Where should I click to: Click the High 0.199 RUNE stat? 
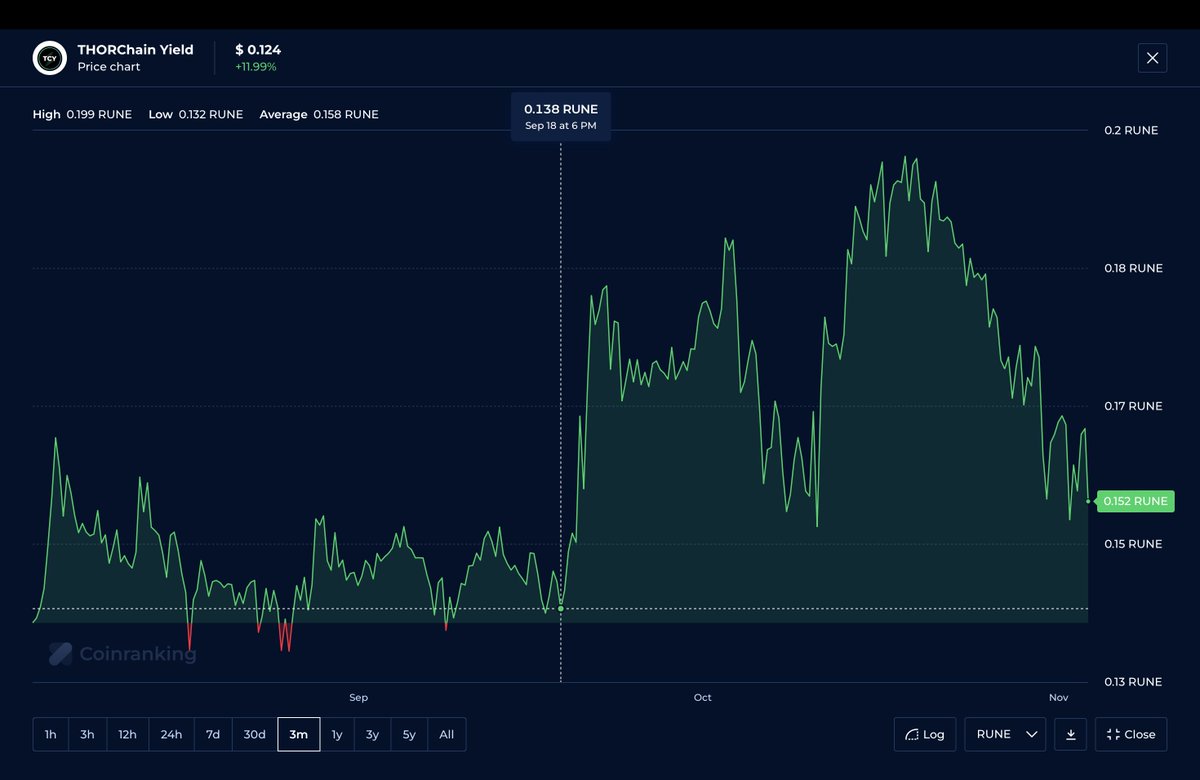pos(82,114)
